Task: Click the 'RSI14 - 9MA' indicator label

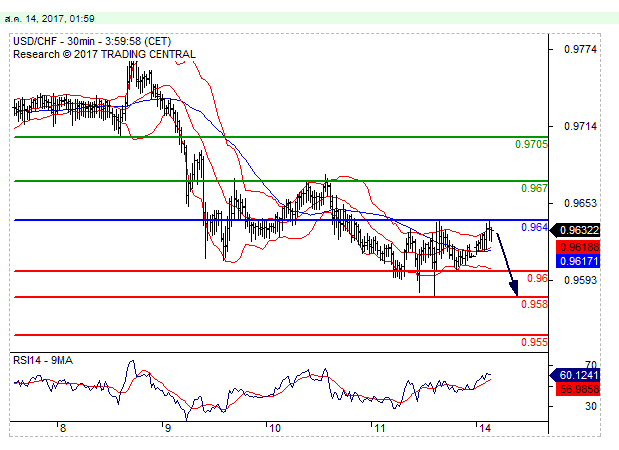Action: coord(43,360)
